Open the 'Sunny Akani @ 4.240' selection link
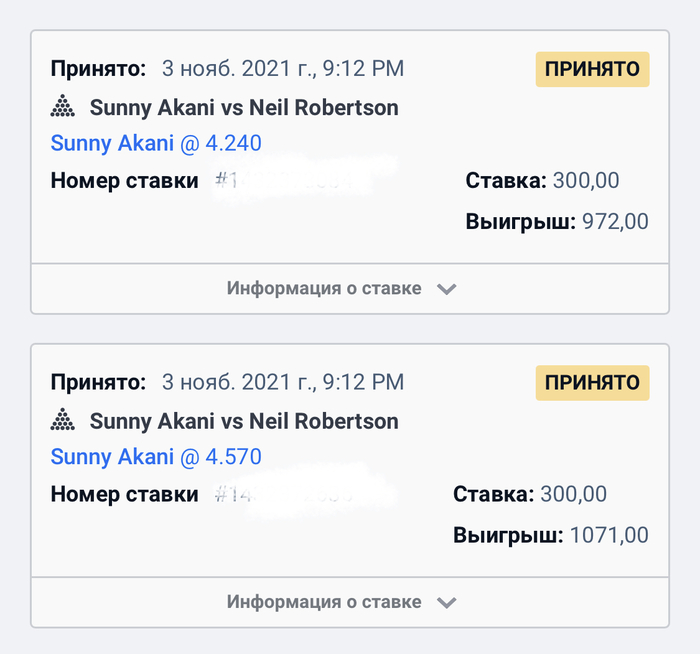700x654 pixels. (x=156, y=144)
